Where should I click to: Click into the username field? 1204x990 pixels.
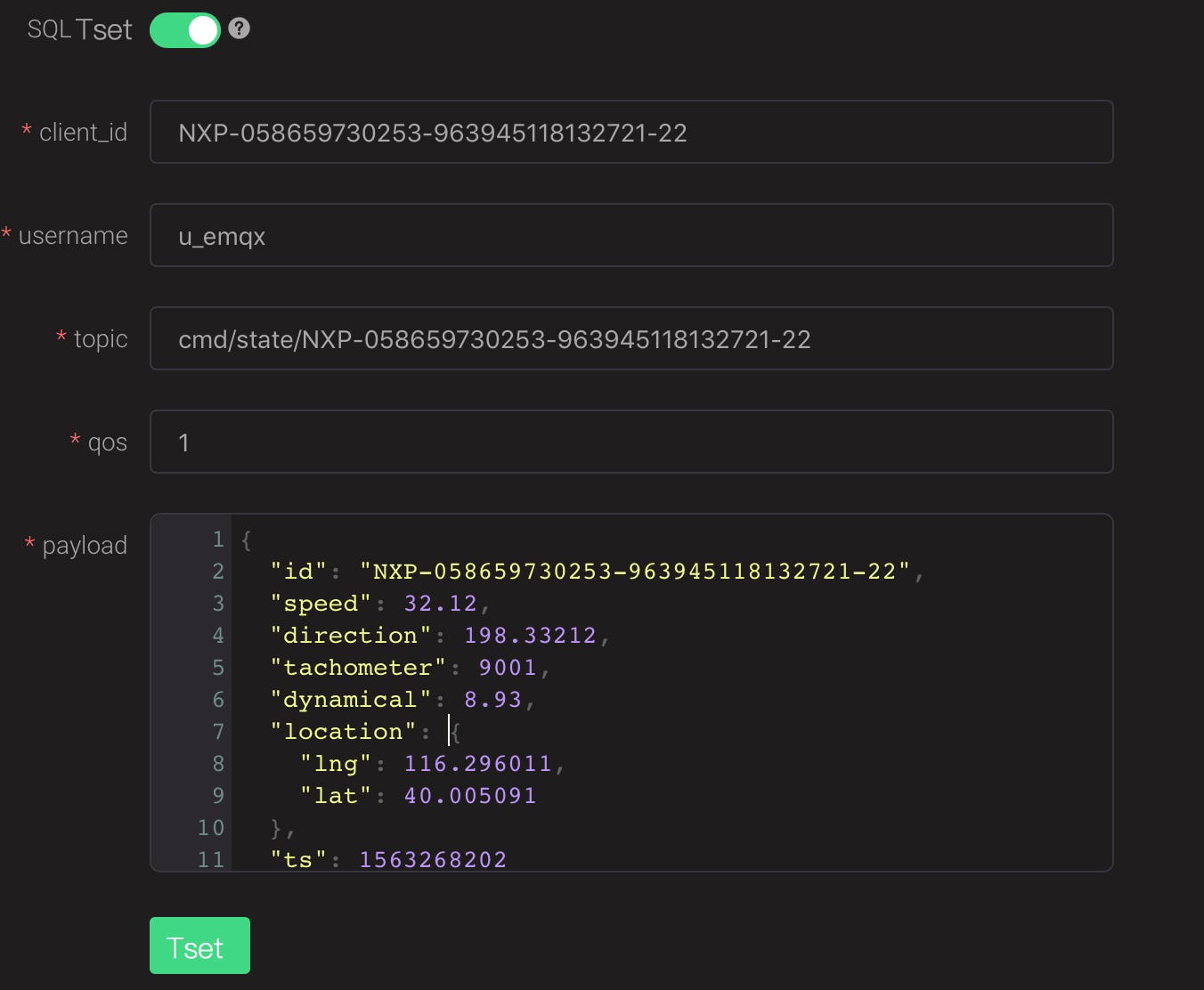pyautogui.click(x=631, y=235)
